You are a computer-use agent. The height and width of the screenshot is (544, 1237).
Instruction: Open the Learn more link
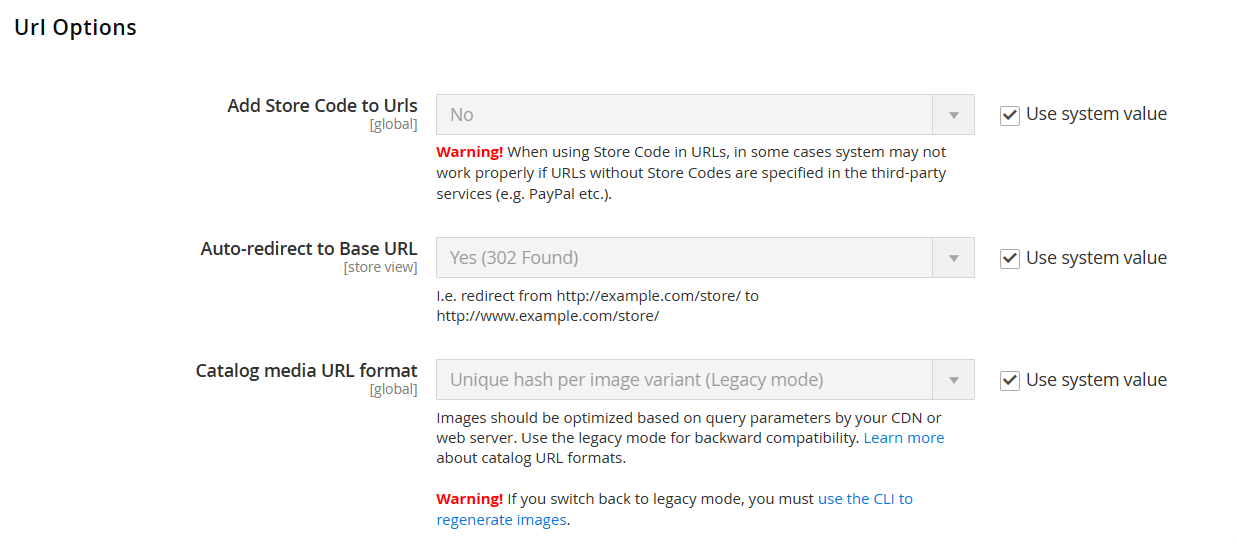(903, 438)
